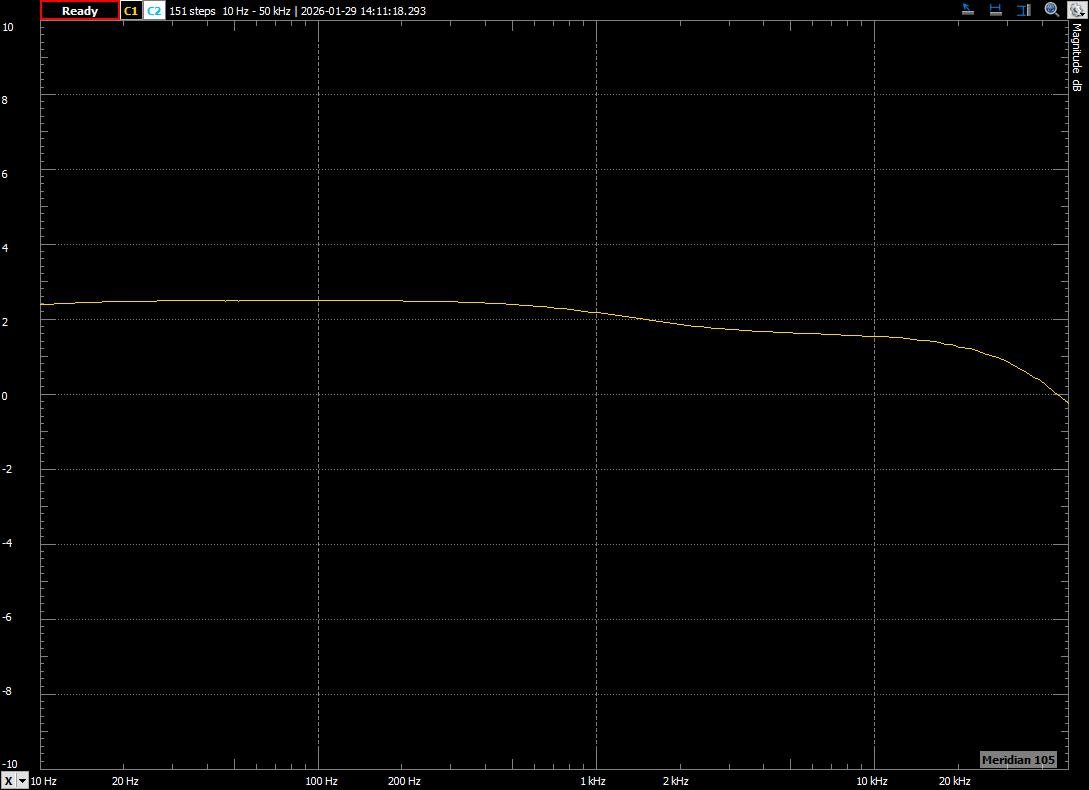This screenshot has height=790, width=1089.
Task: Enable the horizontal cursor measurement icon
Action: 996,10
